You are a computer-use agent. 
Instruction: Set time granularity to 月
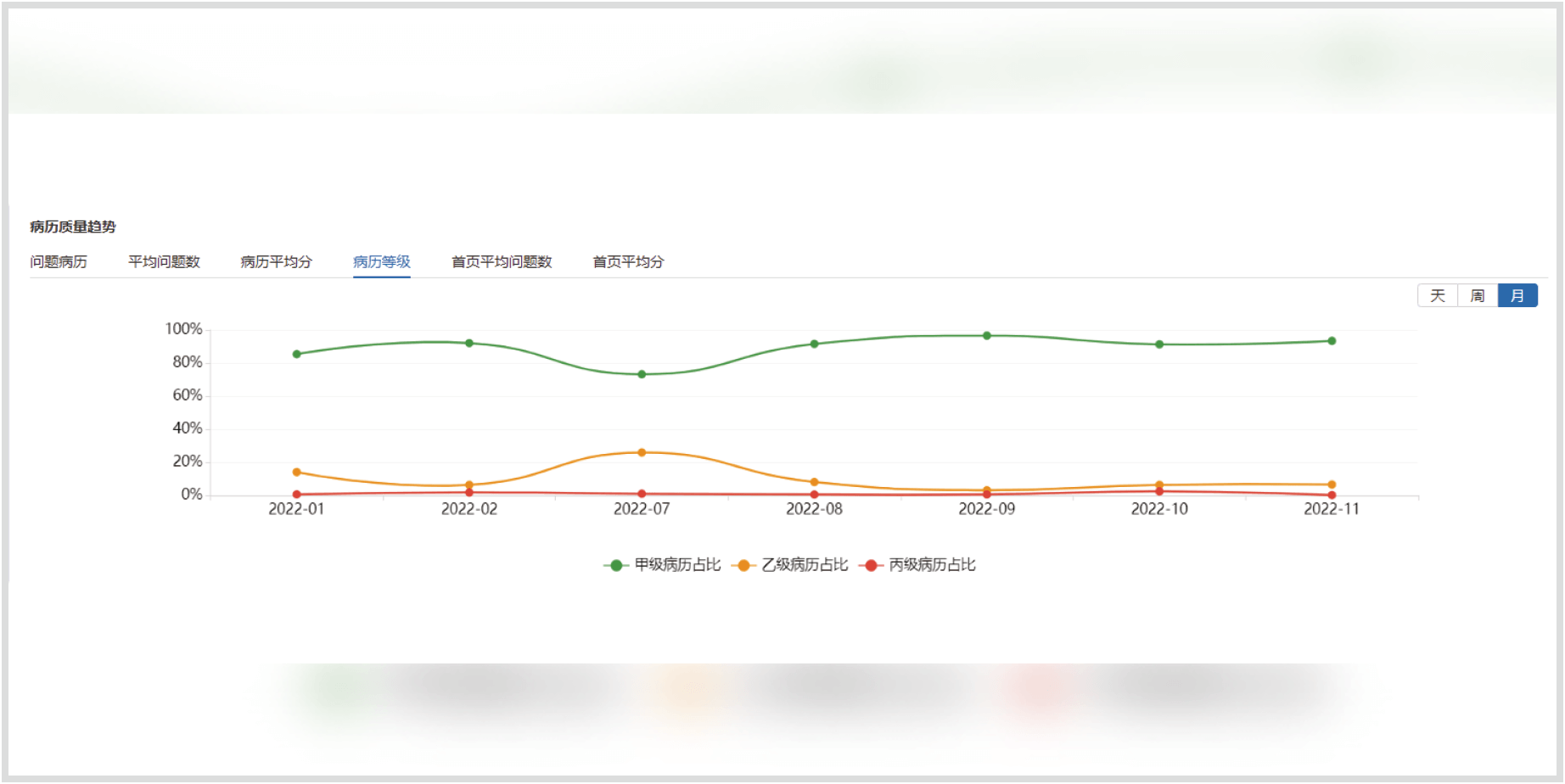coord(1517,295)
